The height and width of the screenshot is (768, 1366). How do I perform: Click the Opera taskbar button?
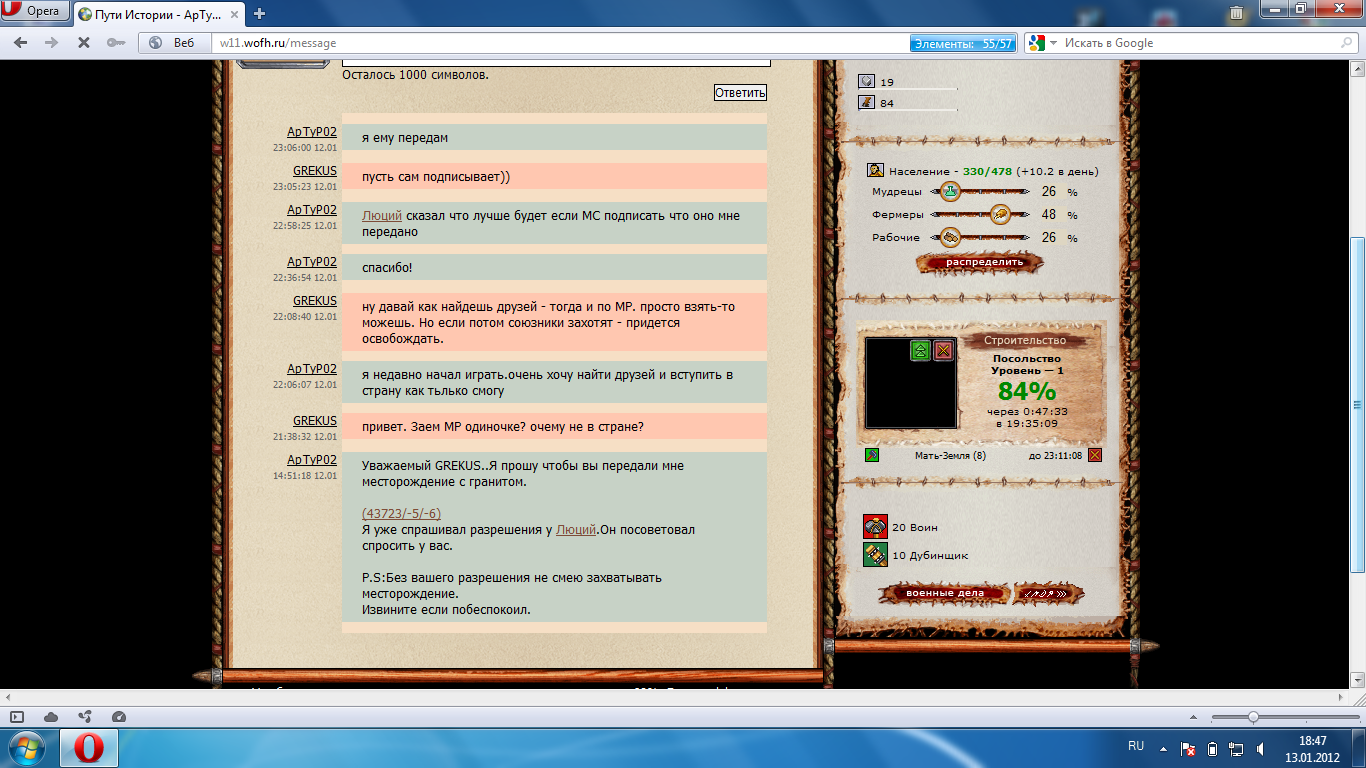click(89, 748)
